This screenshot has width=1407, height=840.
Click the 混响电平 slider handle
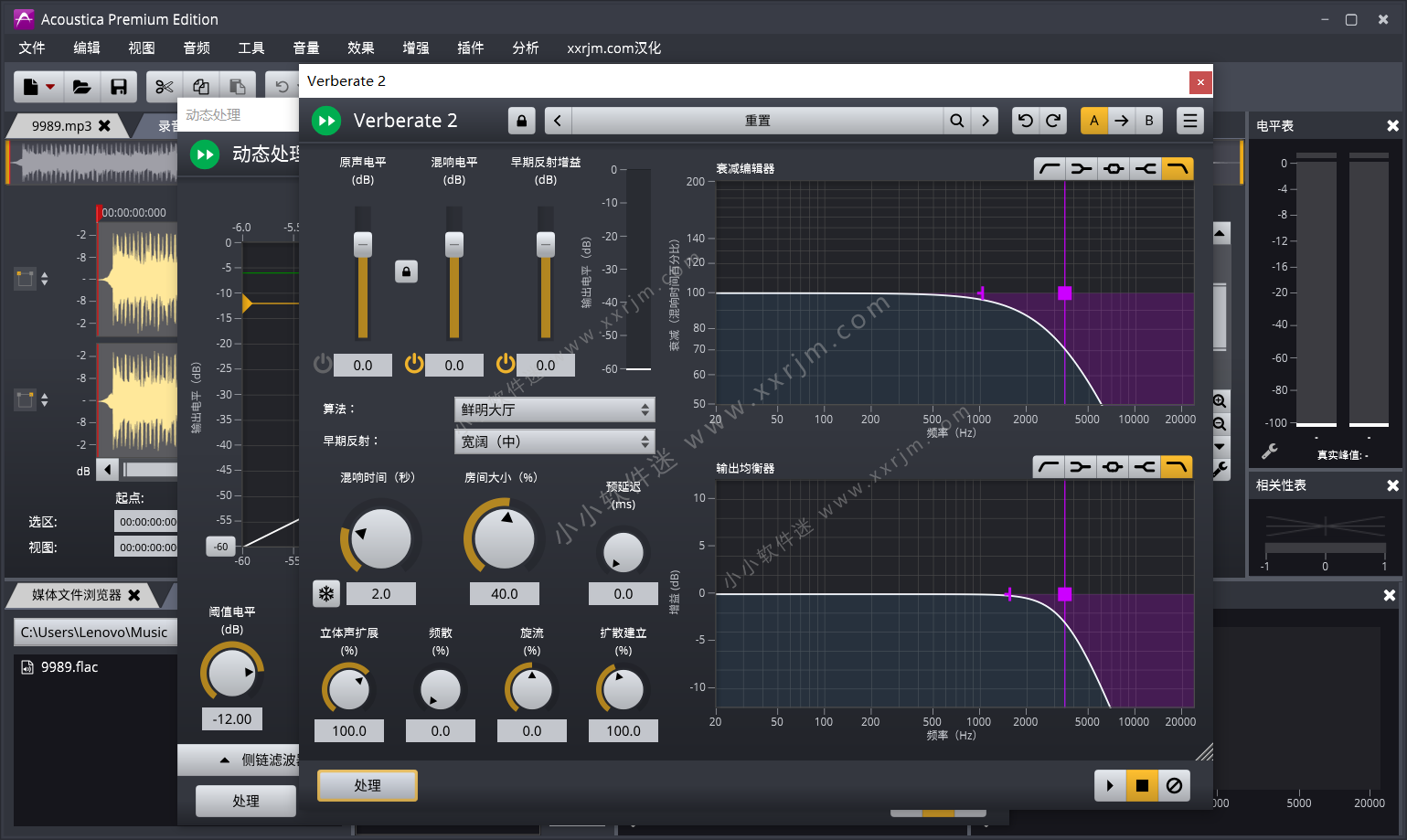(x=454, y=244)
